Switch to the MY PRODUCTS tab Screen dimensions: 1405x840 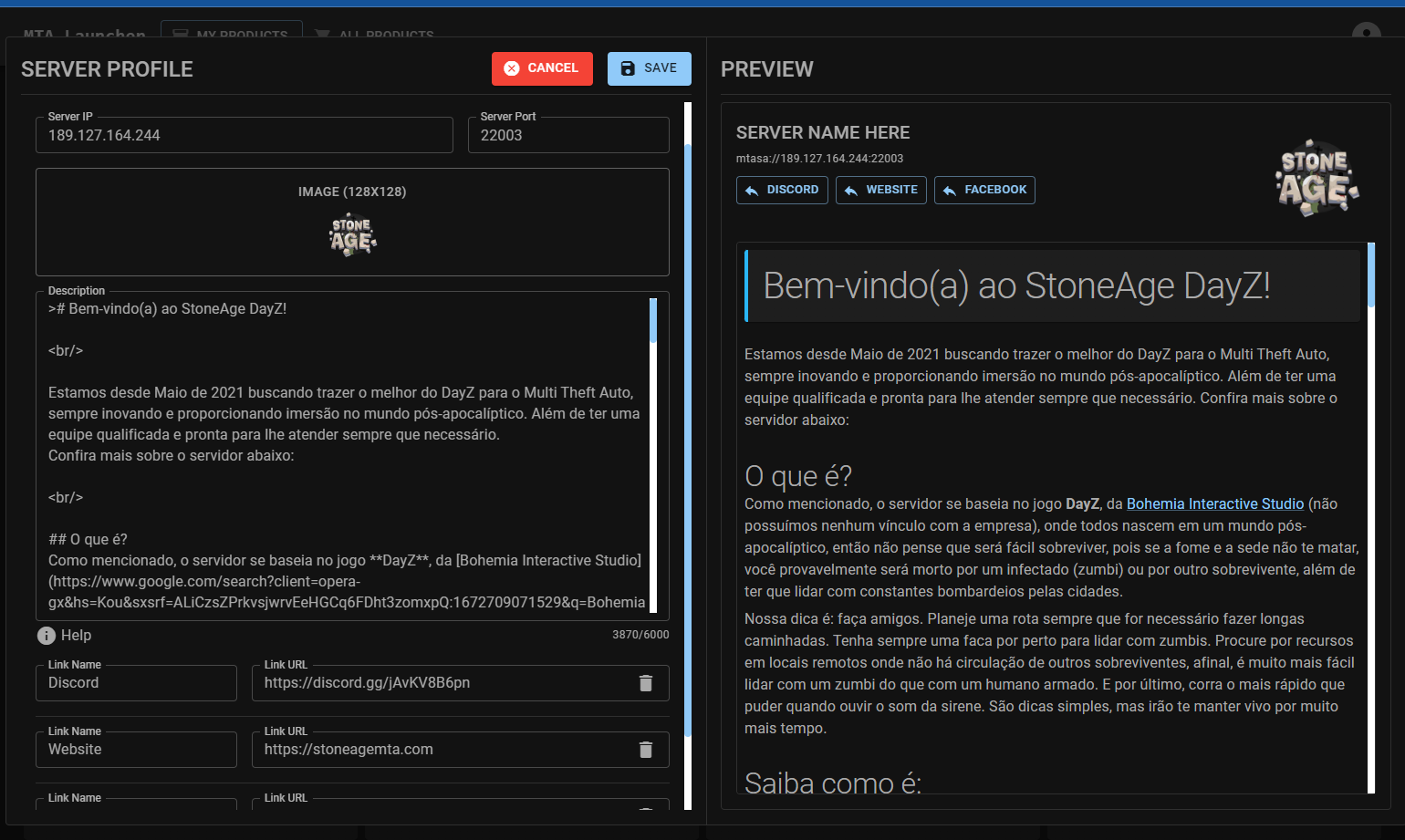(x=232, y=35)
